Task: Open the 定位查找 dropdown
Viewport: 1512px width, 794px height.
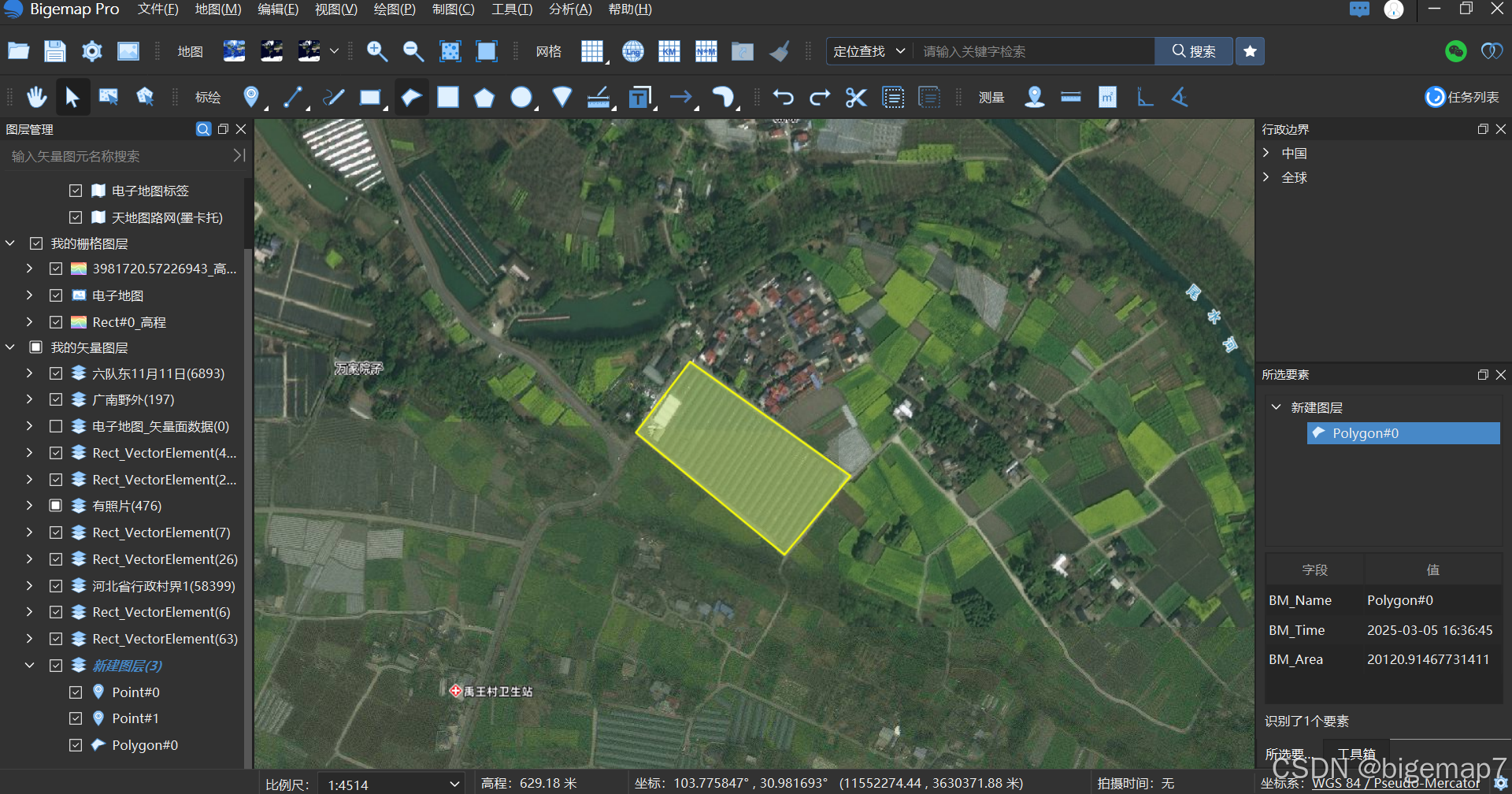Action: [869, 51]
